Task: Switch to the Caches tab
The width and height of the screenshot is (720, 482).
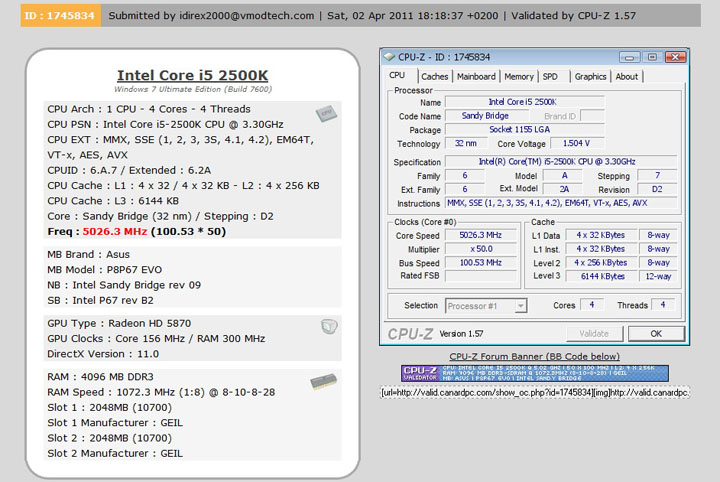Action: point(434,77)
